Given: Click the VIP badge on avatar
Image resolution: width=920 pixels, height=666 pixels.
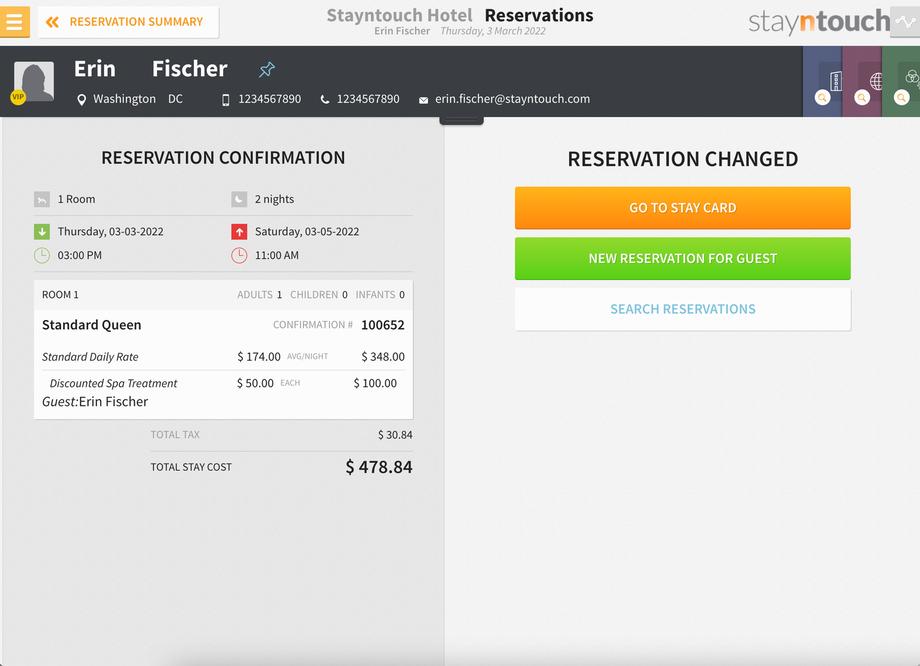Looking at the screenshot, I should [18, 97].
